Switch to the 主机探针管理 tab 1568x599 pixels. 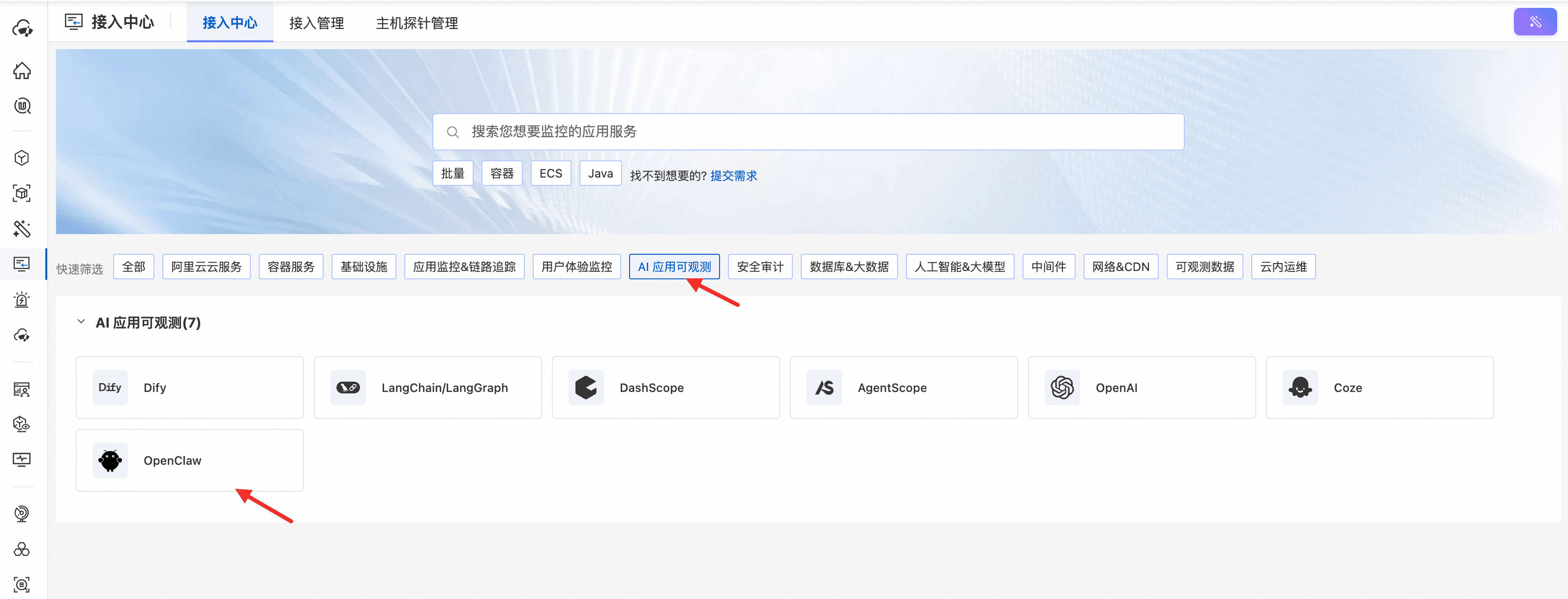click(417, 23)
